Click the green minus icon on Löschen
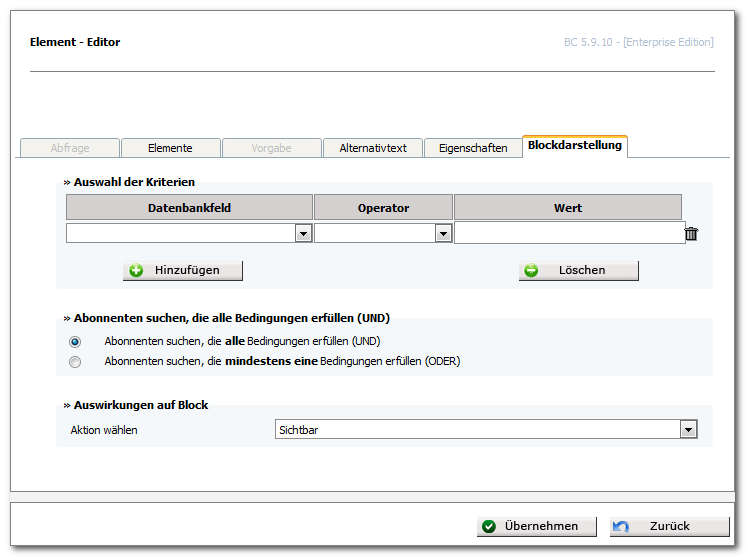 coord(531,270)
